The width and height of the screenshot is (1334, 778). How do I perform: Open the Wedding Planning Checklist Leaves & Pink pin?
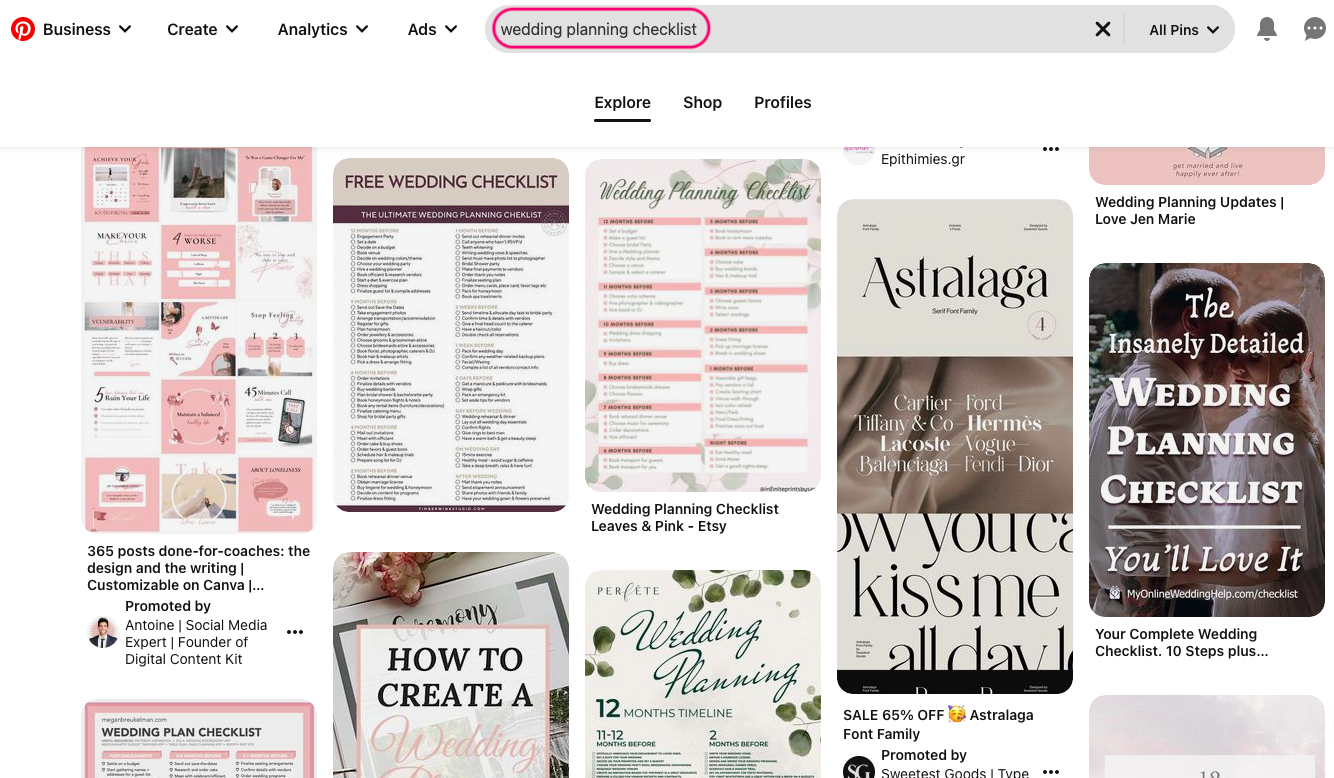coord(702,325)
